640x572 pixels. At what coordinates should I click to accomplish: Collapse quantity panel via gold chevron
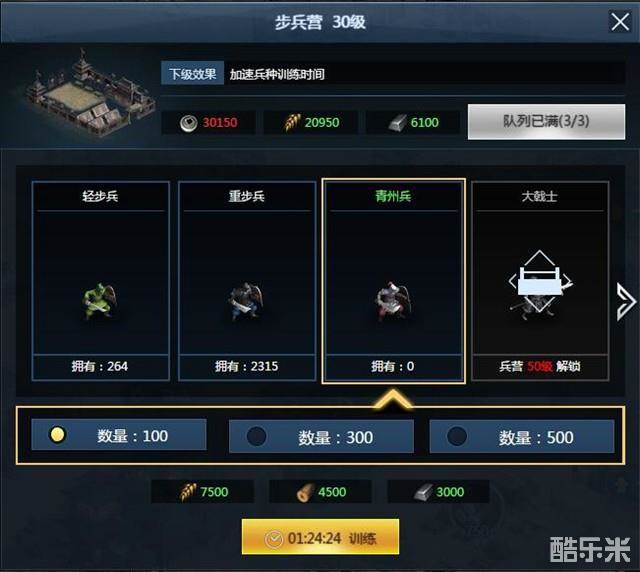click(x=393, y=398)
